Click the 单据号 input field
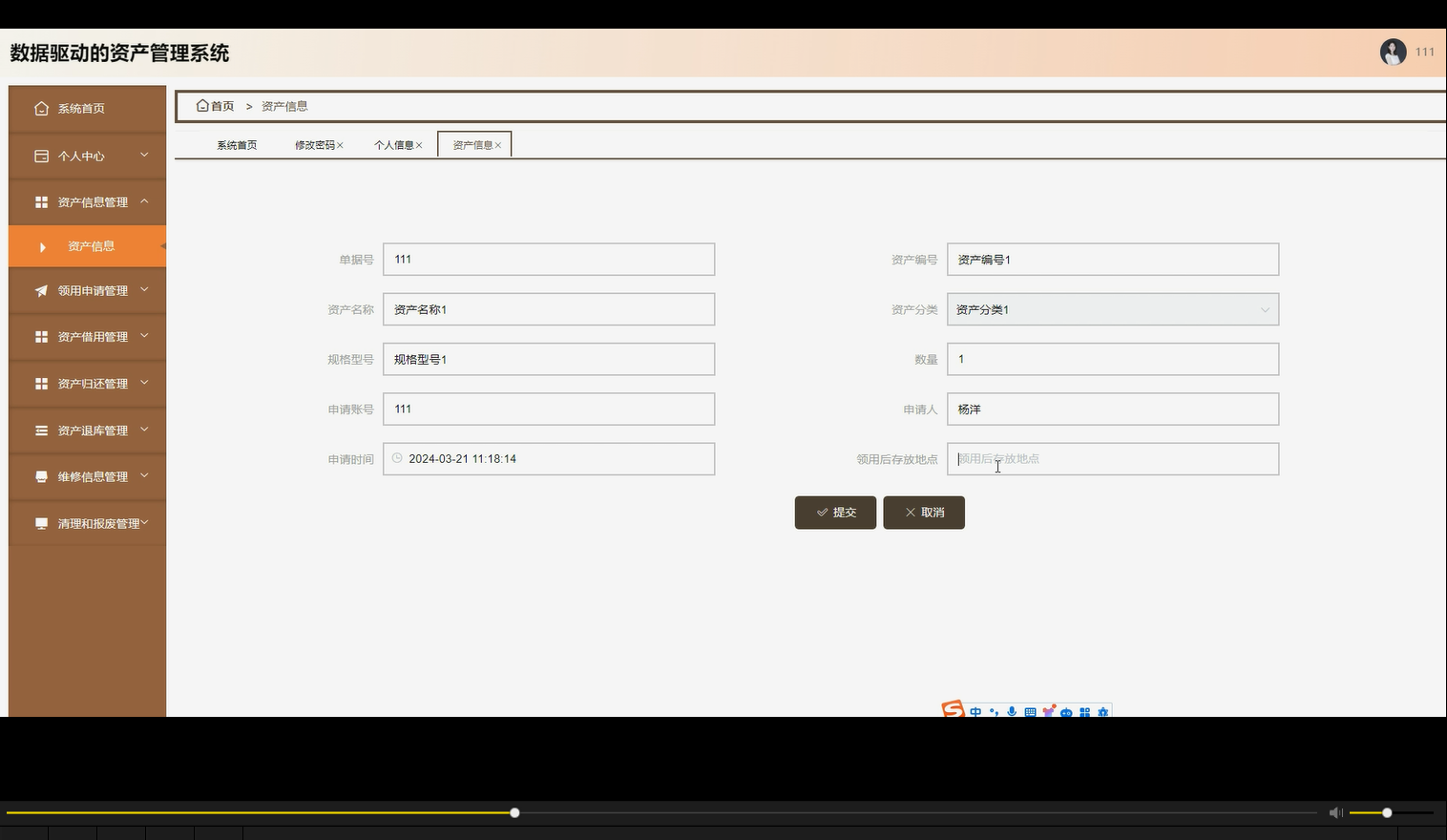The image size is (1447, 840). click(549, 260)
